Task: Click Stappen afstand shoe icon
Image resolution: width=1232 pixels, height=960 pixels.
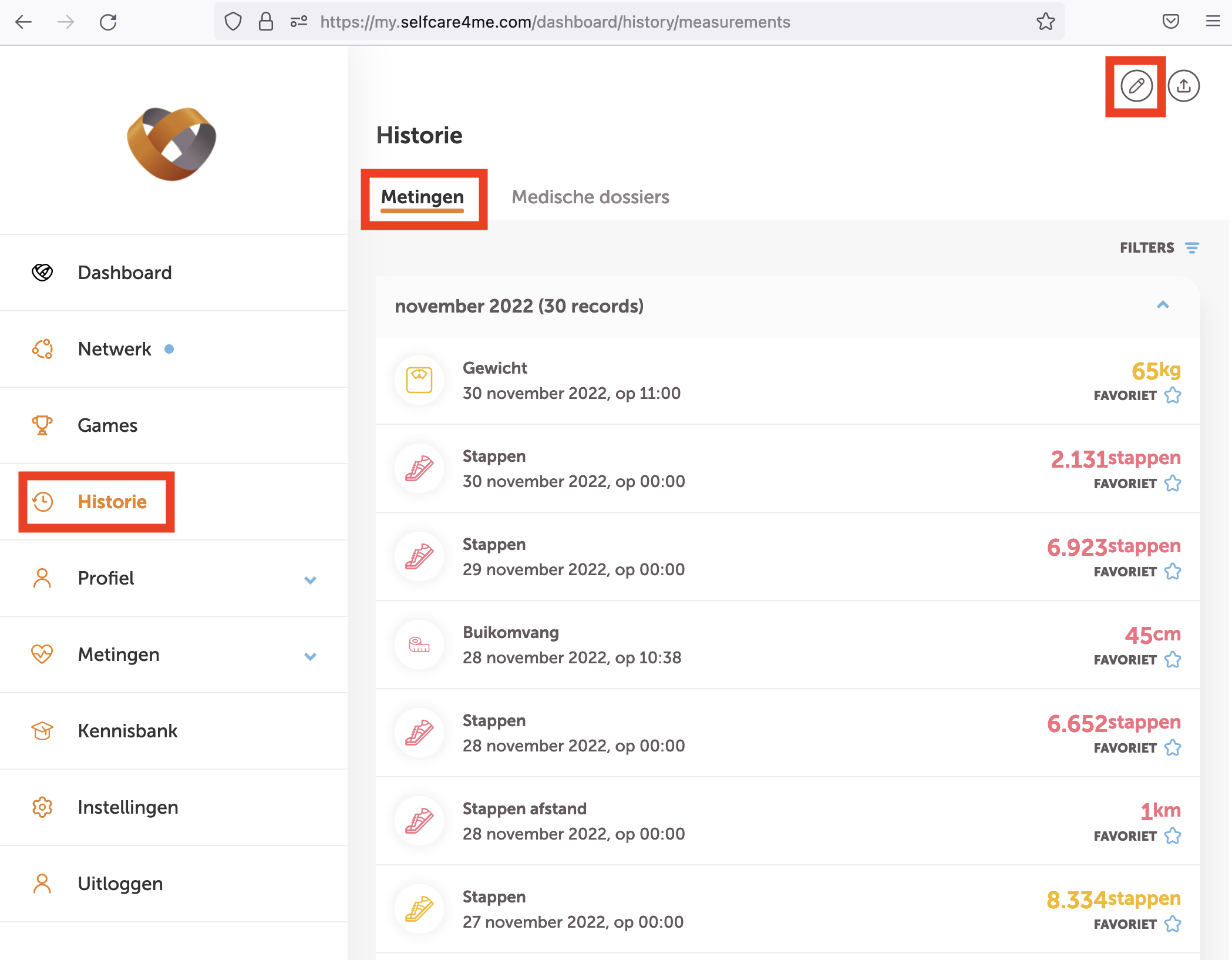Action: pyautogui.click(x=419, y=821)
